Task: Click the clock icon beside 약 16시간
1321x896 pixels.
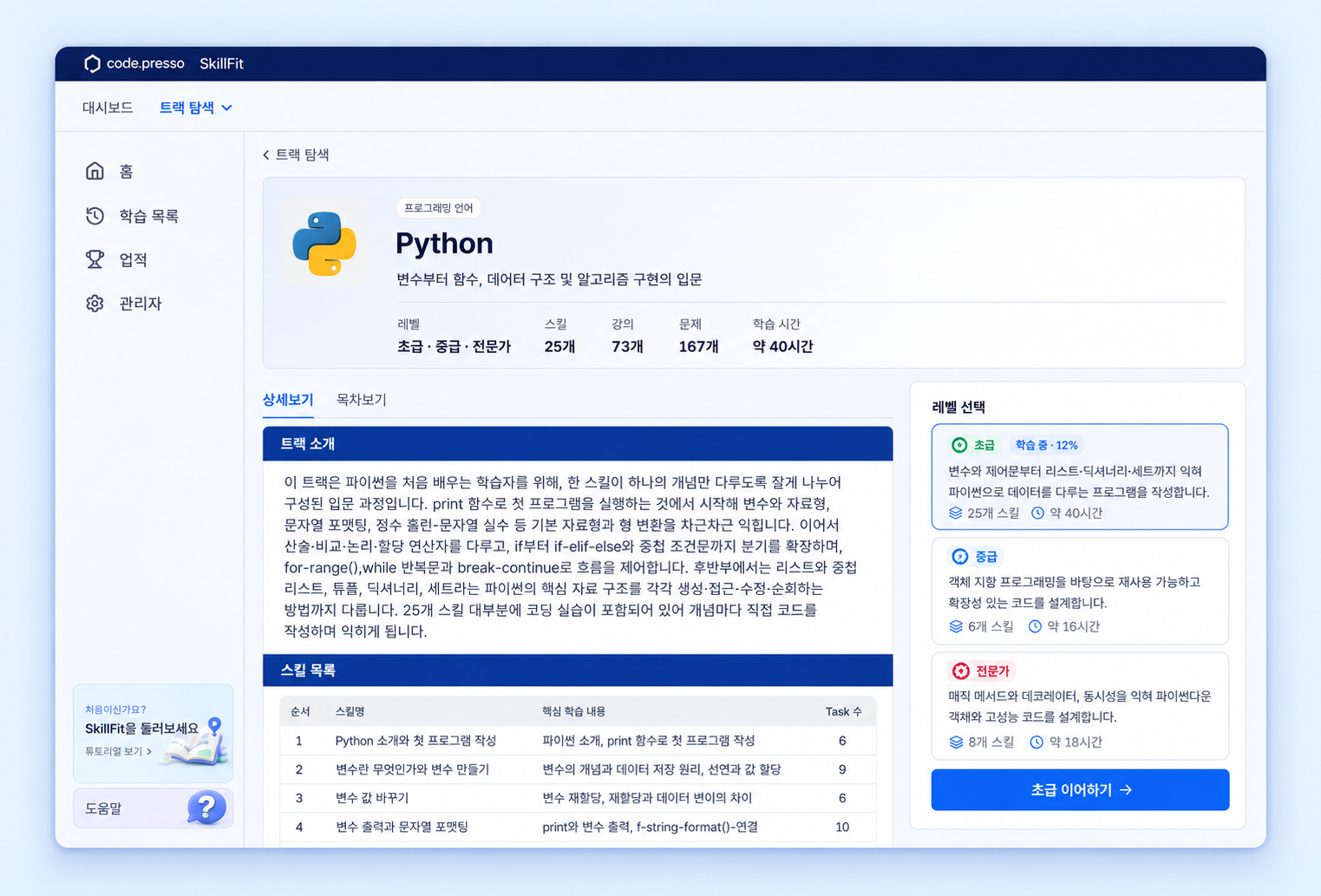Action: point(1035,626)
